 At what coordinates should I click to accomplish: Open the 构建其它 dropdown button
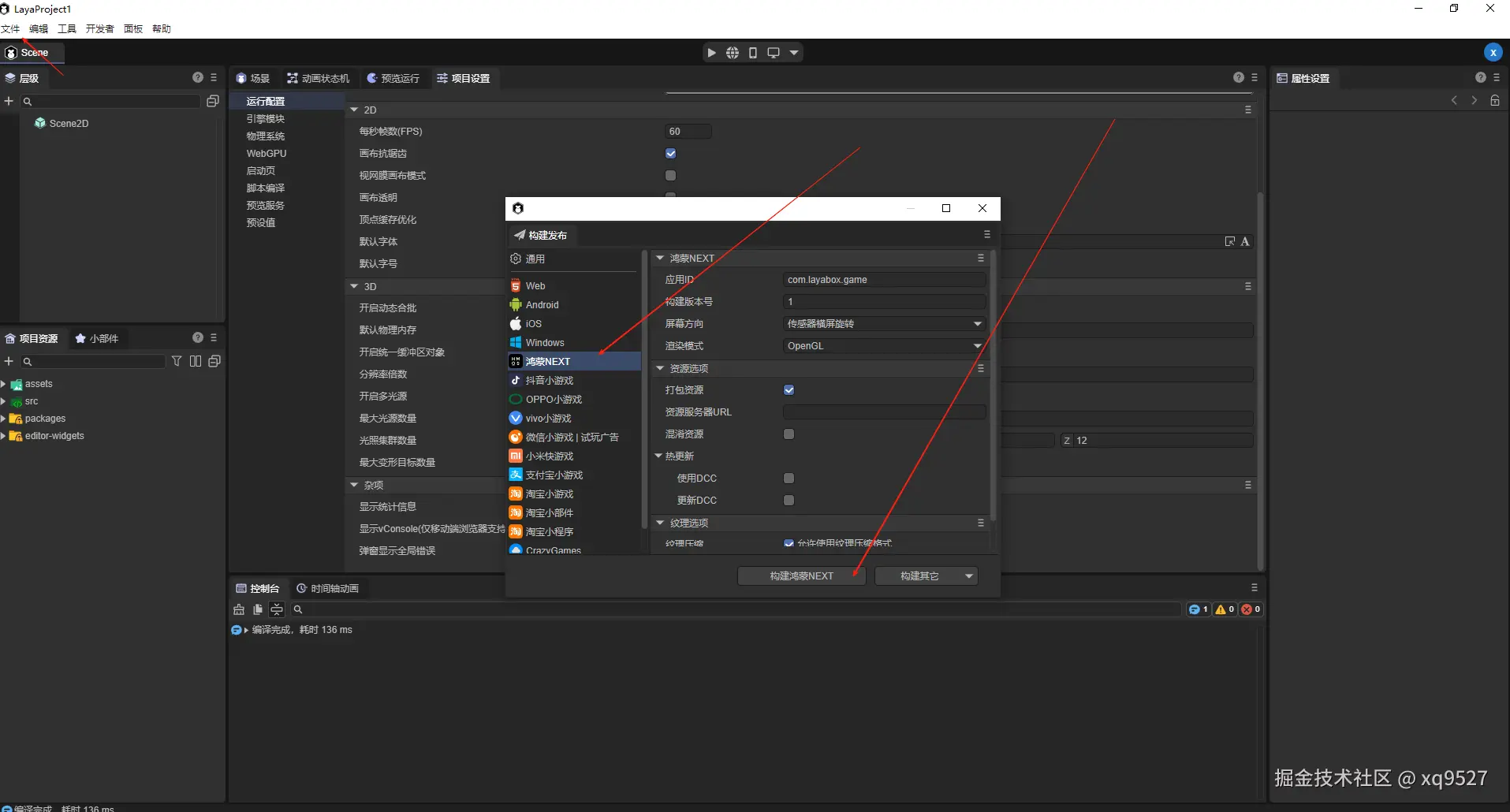pos(927,576)
